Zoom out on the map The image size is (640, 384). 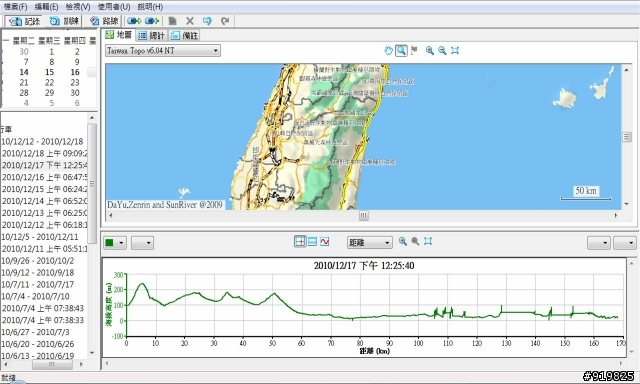coord(442,51)
